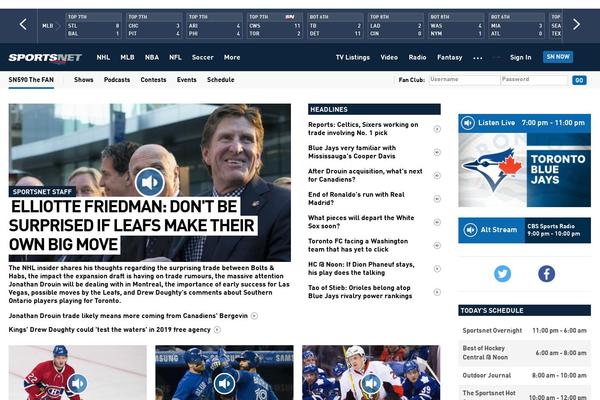Click the CBS Sports Radio time text

tap(554, 230)
